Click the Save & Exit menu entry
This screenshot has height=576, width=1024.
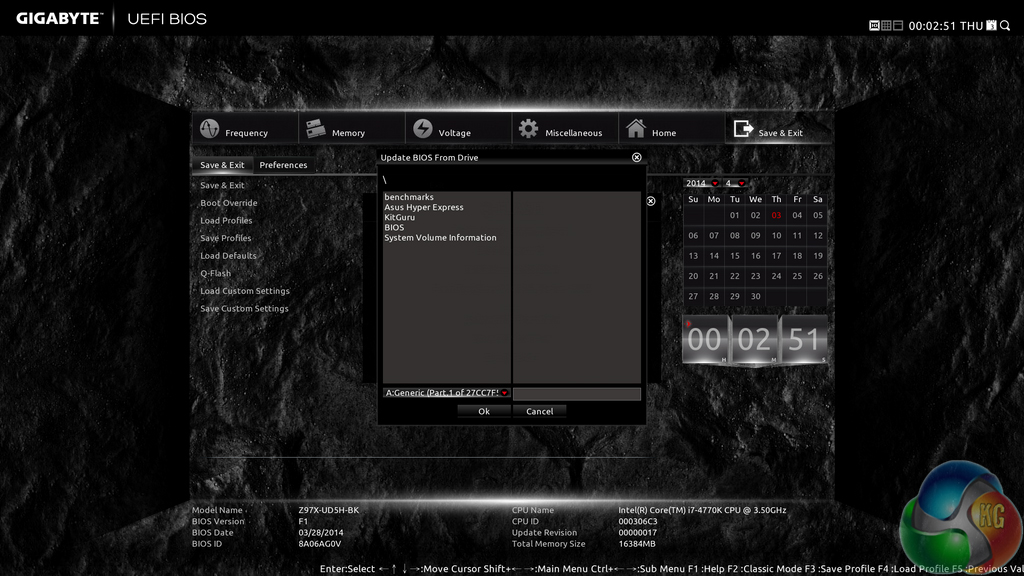pos(222,185)
